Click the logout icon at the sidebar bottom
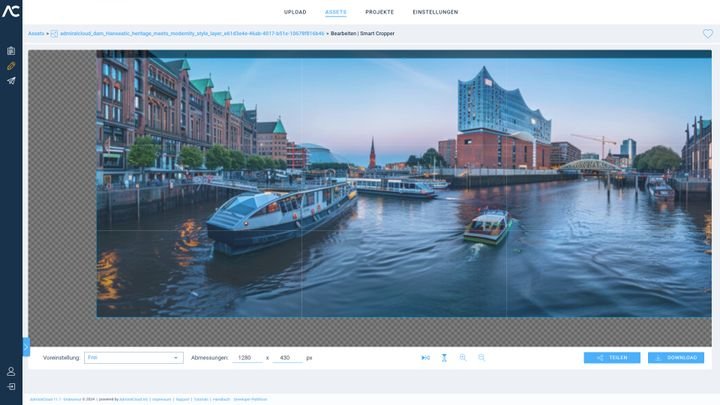The width and height of the screenshot is (720, 405). (x=11, y=387)
